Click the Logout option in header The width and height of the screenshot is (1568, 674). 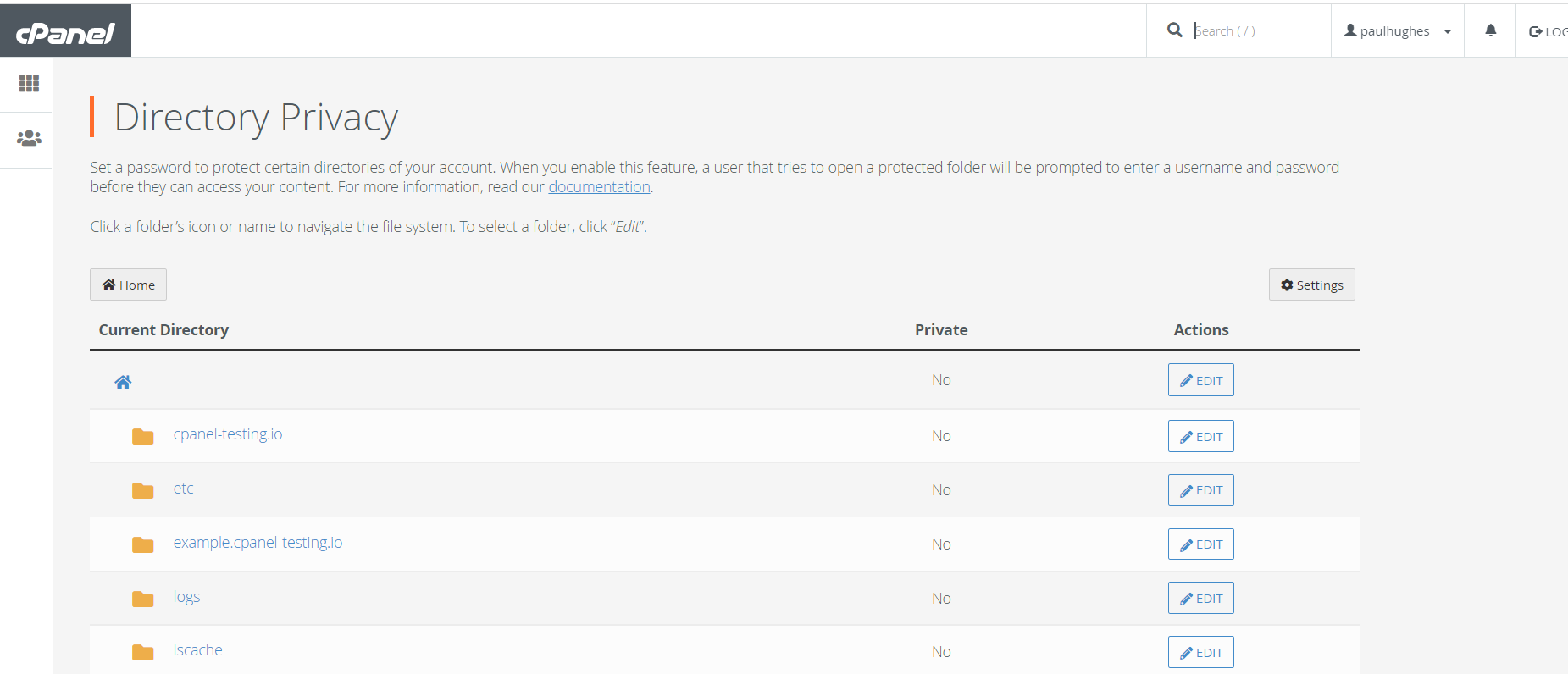(x=1547, y=31)
